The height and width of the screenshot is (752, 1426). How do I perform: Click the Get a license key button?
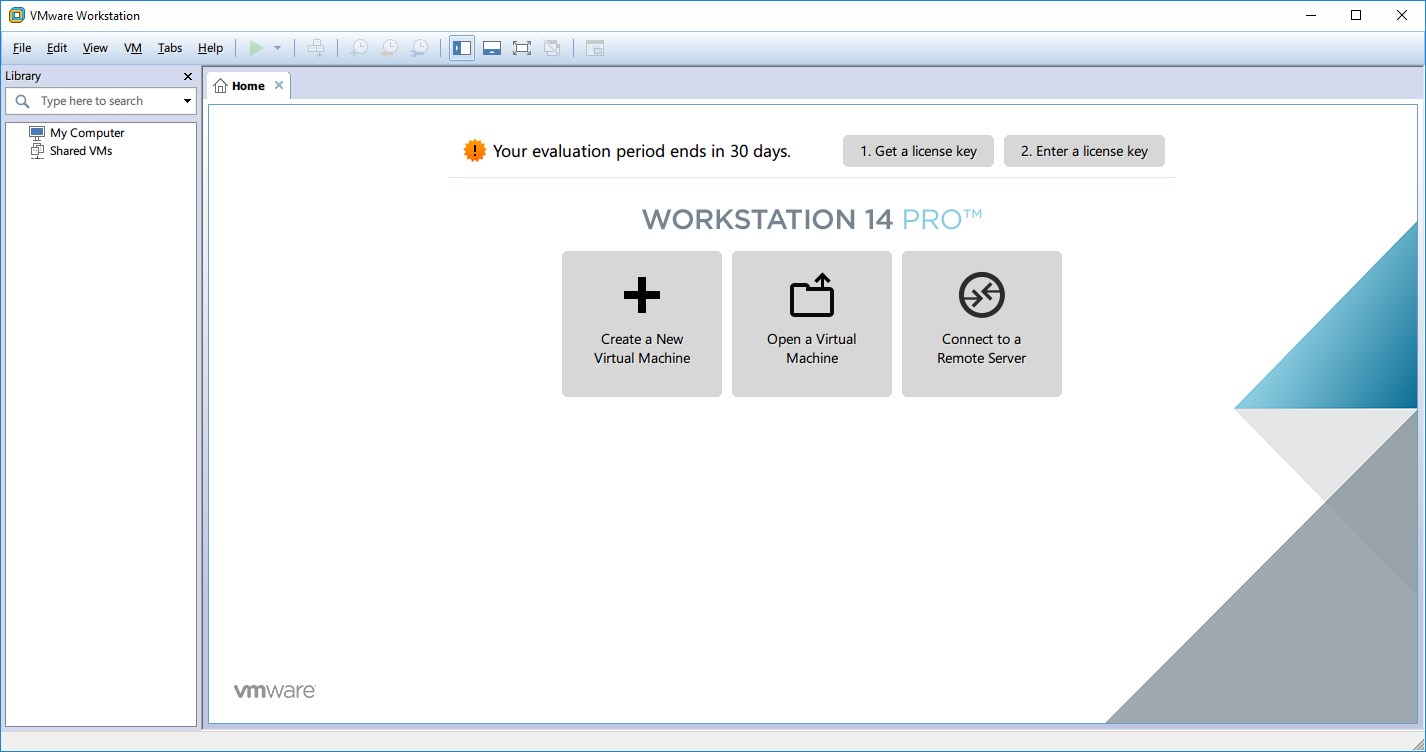click(917, 150)
